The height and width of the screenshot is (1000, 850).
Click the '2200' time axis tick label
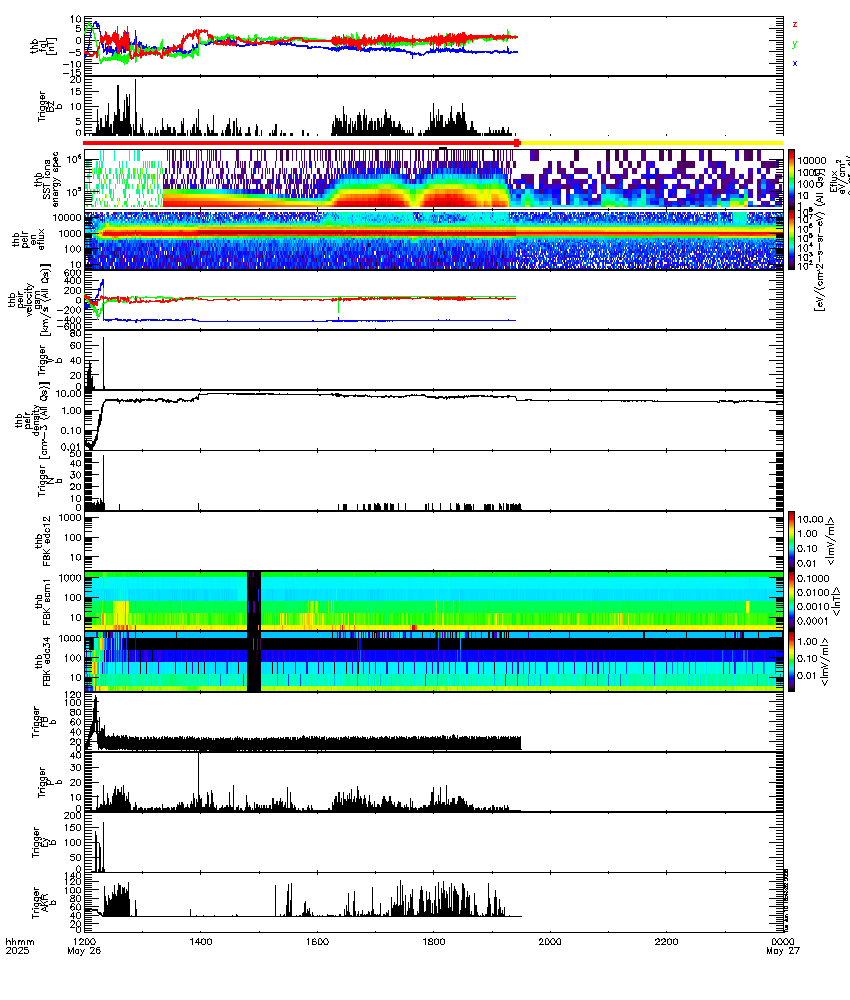666,941
